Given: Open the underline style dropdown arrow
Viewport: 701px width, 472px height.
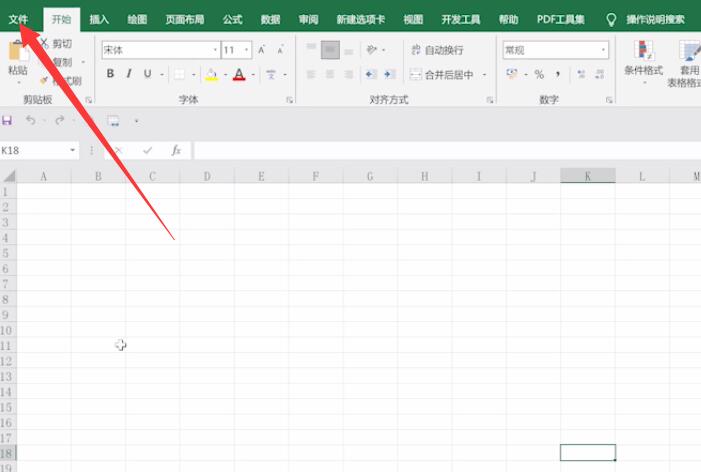Looking at the screenshot, I should (162, 75).
